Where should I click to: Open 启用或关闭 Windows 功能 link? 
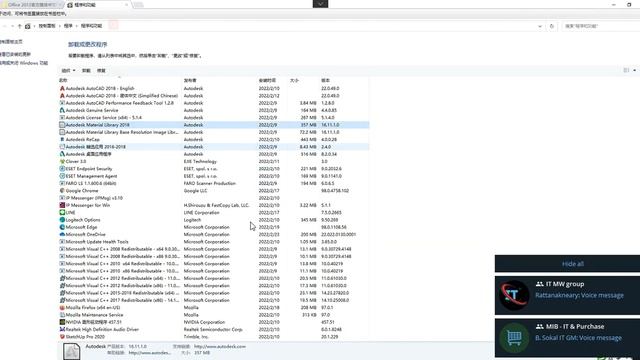point(24,63)
